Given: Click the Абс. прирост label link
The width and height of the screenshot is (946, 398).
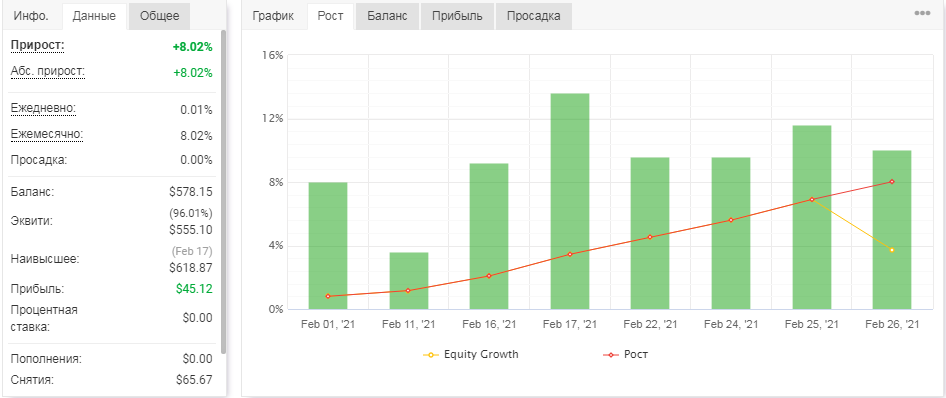Looking at the screenshot, I should pyautogui.click(x=48, y=72).
